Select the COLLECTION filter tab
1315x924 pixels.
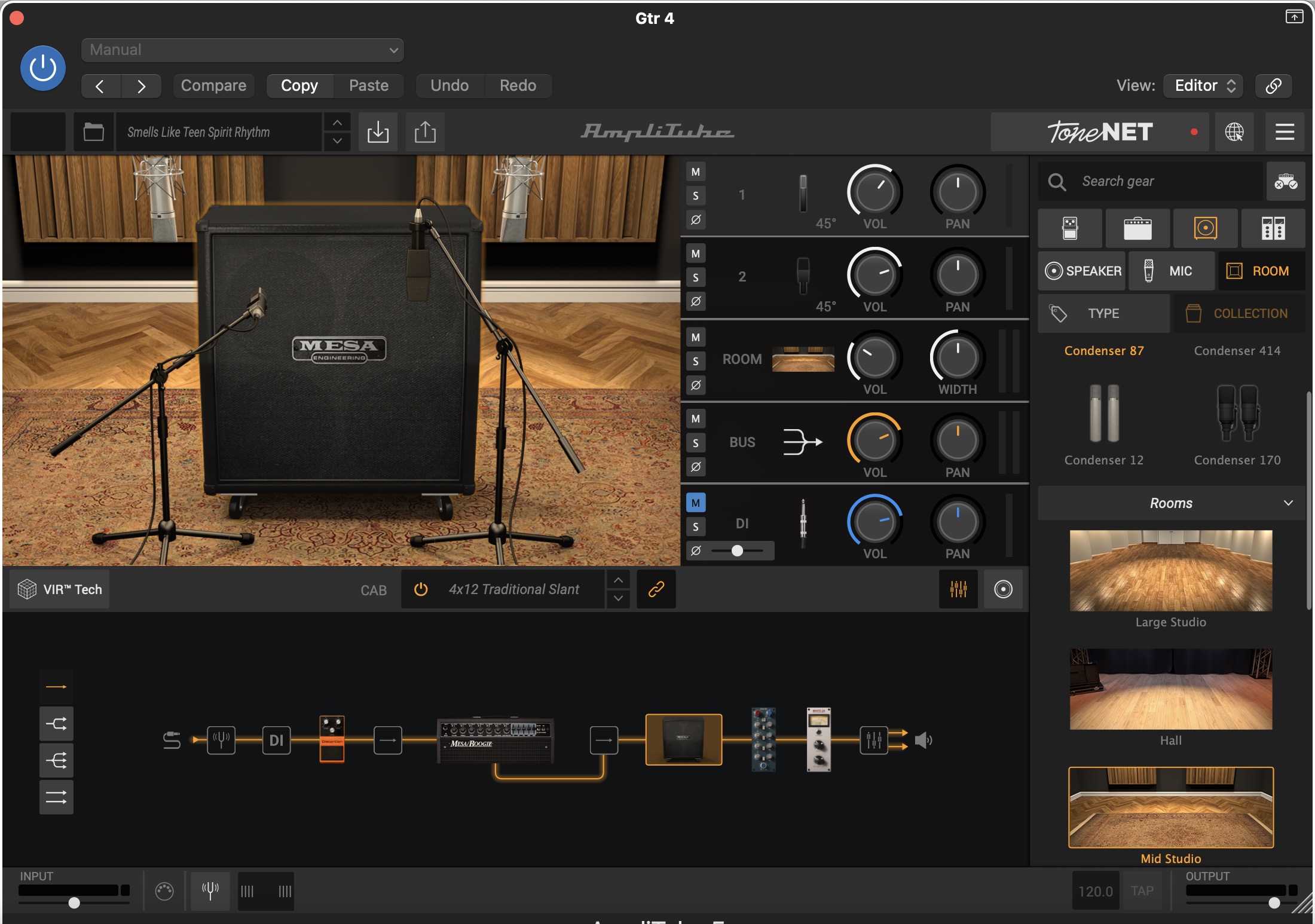point(1240,314)
